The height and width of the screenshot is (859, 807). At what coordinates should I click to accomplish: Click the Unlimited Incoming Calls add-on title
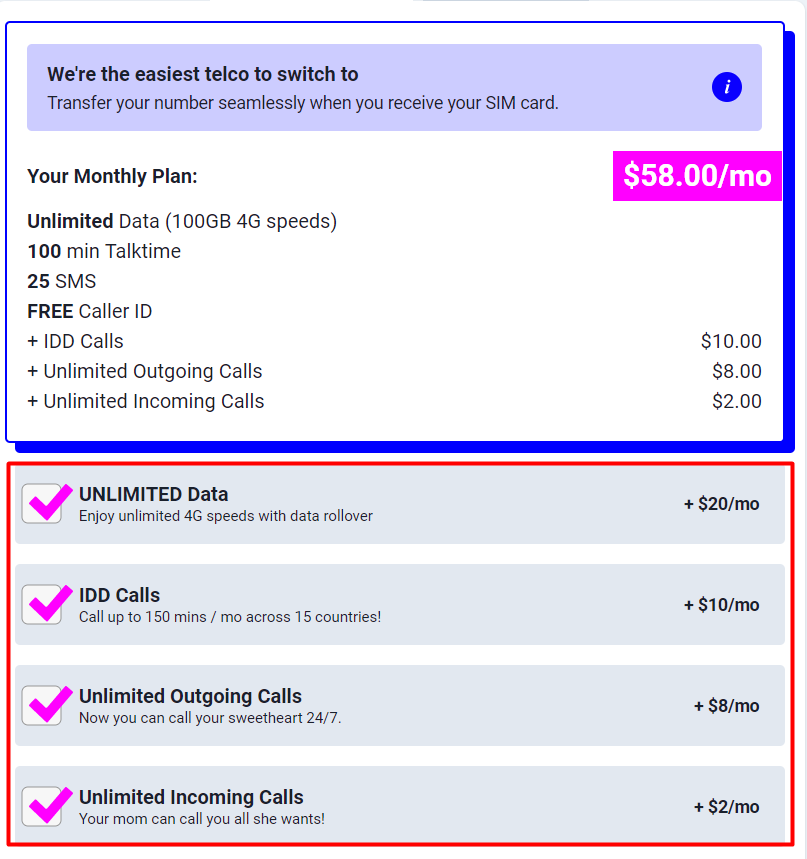point(191,797)
